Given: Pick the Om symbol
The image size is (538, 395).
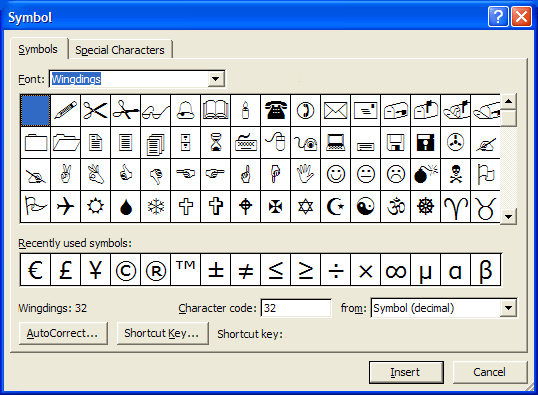Looking at the screenshot, I should [396, 207].
